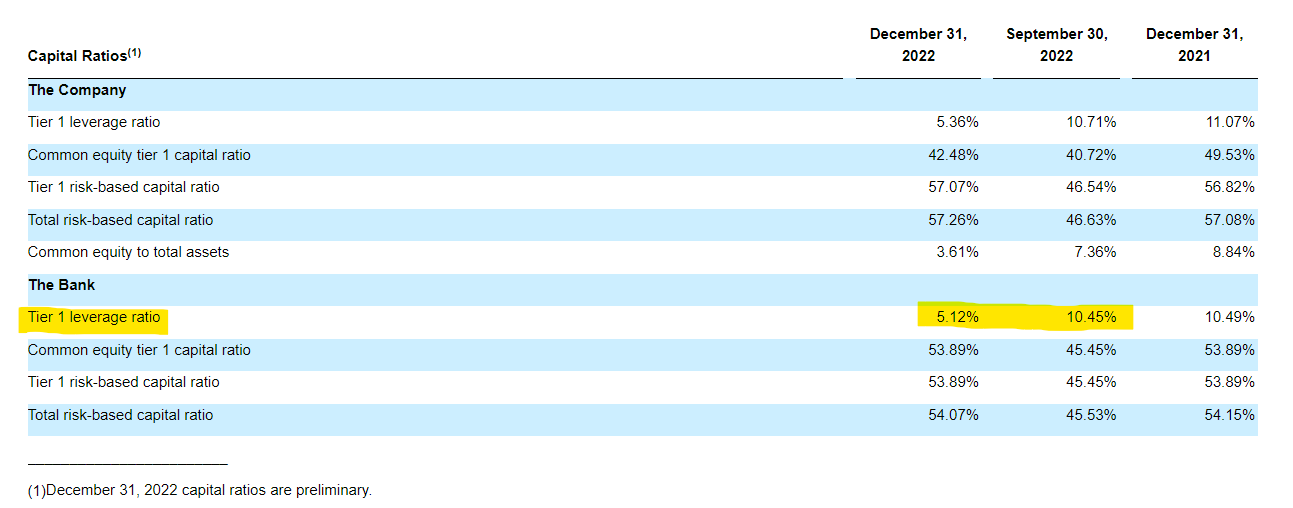The width and height of the screenshot is (1293, 508).
Task: Select the value 40.72%
Action: (x=1091, y=155)
